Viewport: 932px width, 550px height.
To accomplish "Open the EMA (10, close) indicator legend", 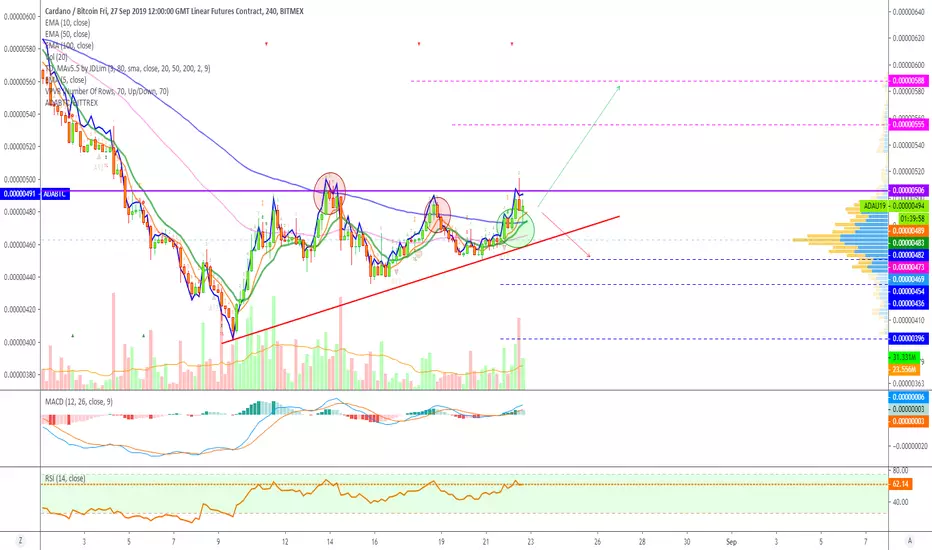I will pyautogui.click(x=67, y=23).
